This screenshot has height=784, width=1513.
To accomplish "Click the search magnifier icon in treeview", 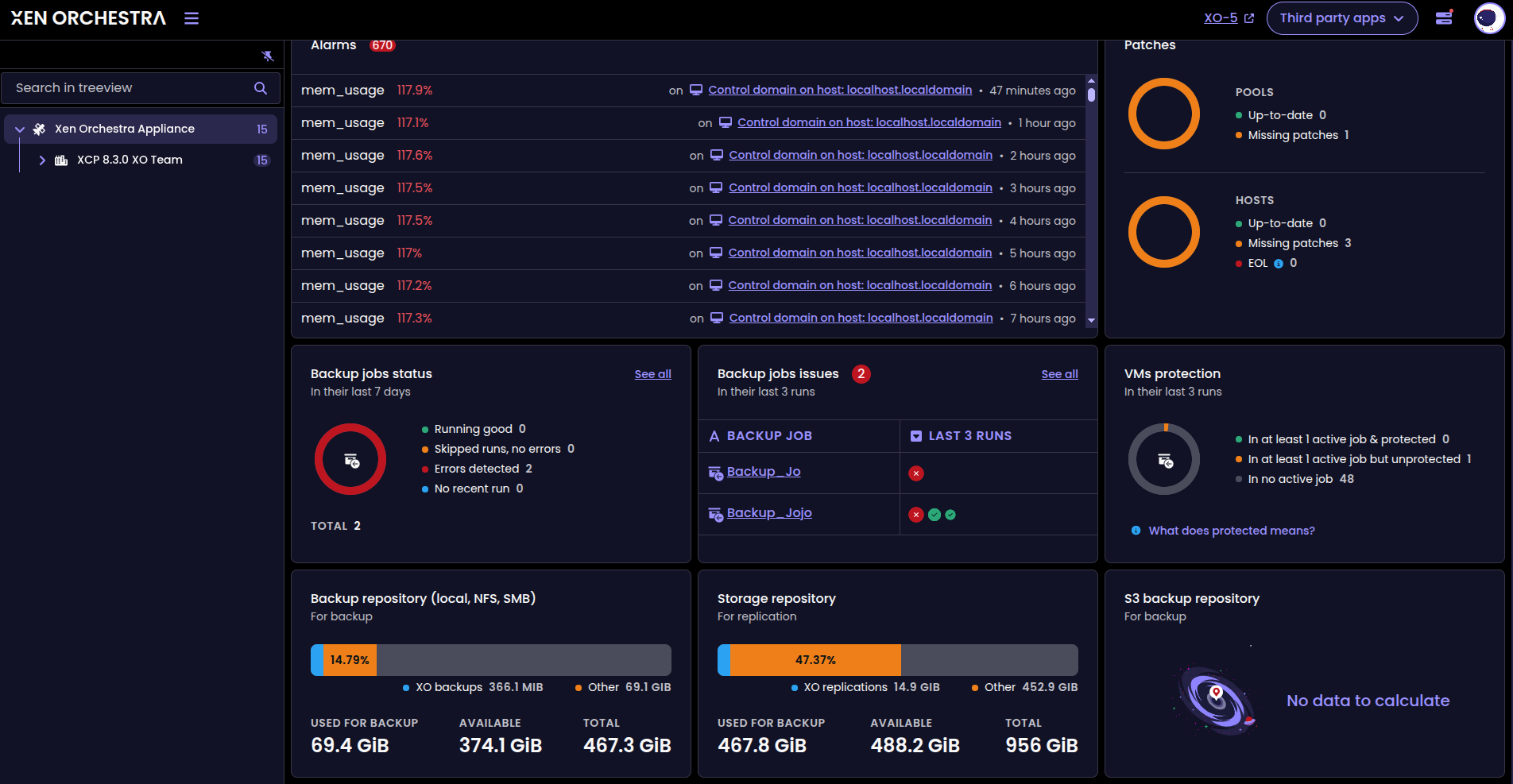I will coord(261,88).
